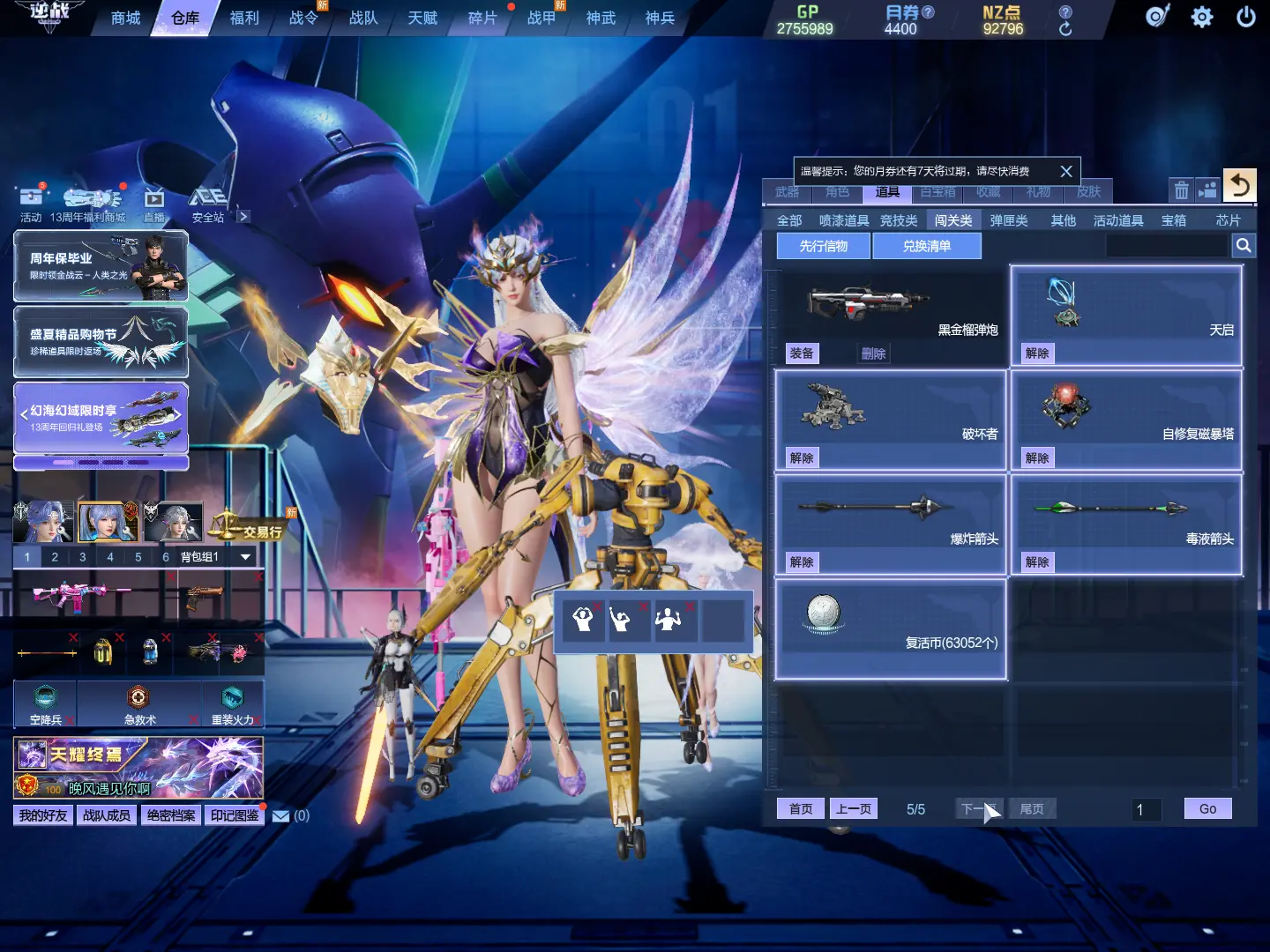Click the page number input field
The width and height of the screenshot is (1270, 952).
pos(1147,809)
